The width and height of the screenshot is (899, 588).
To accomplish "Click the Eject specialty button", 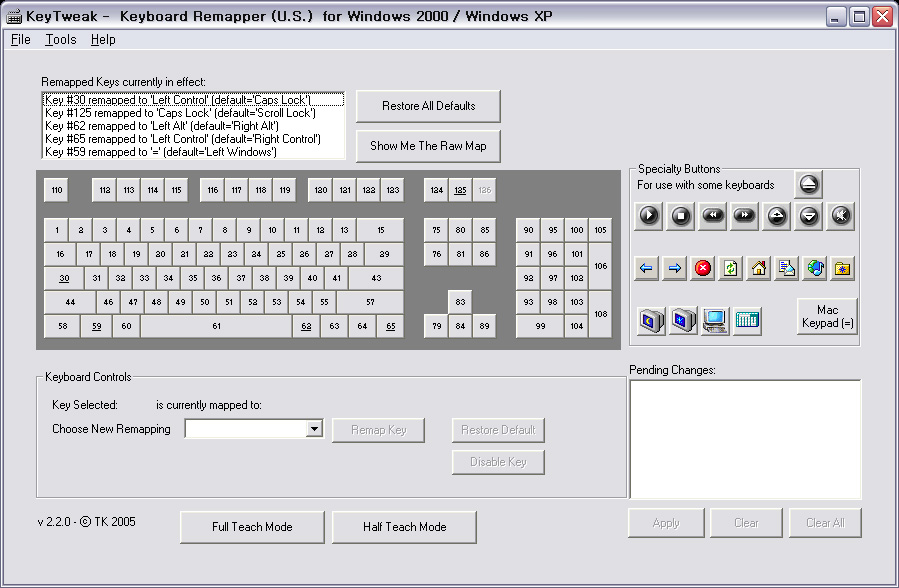I will pos(808,184).
